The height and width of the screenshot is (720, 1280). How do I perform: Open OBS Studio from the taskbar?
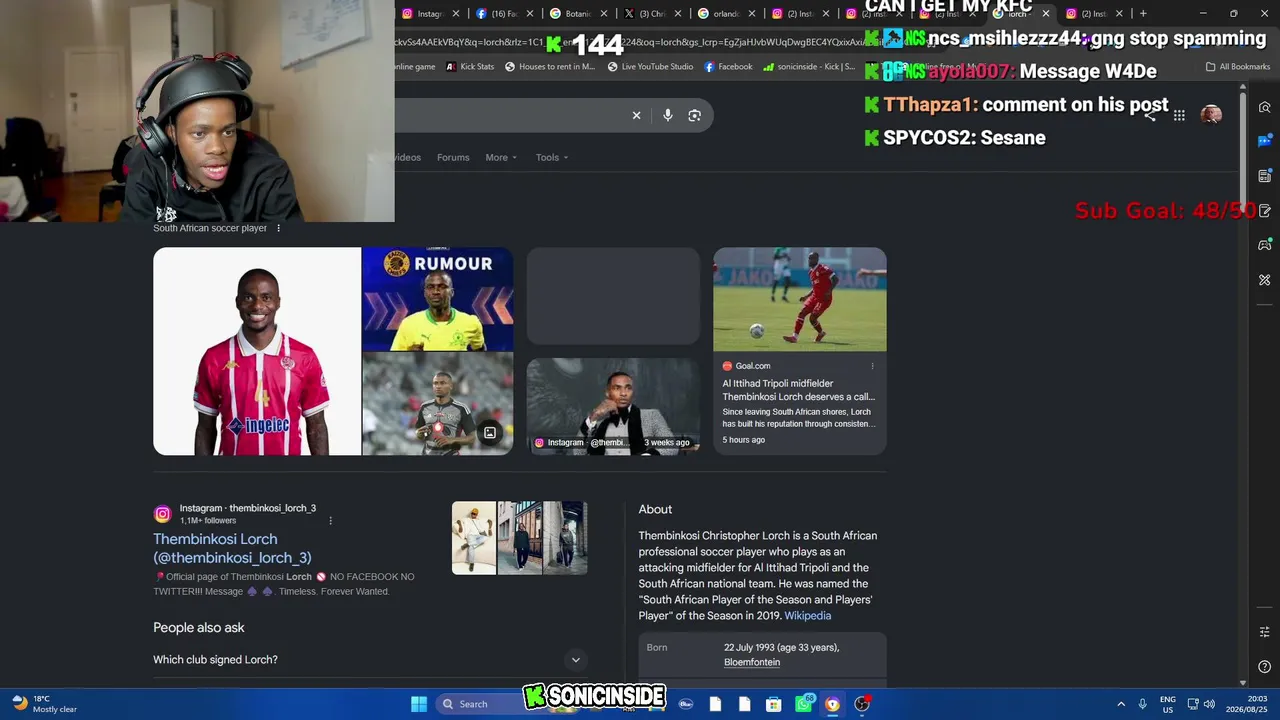pyautogui.click(x=862, y=704)
